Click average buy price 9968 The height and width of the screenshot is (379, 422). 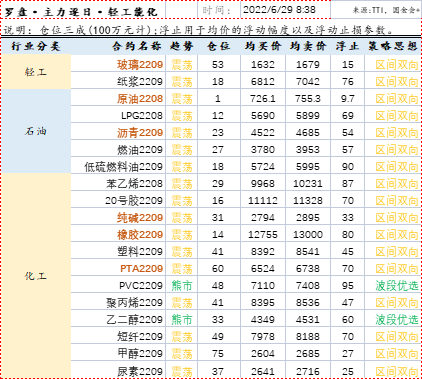tap(263, 184)
